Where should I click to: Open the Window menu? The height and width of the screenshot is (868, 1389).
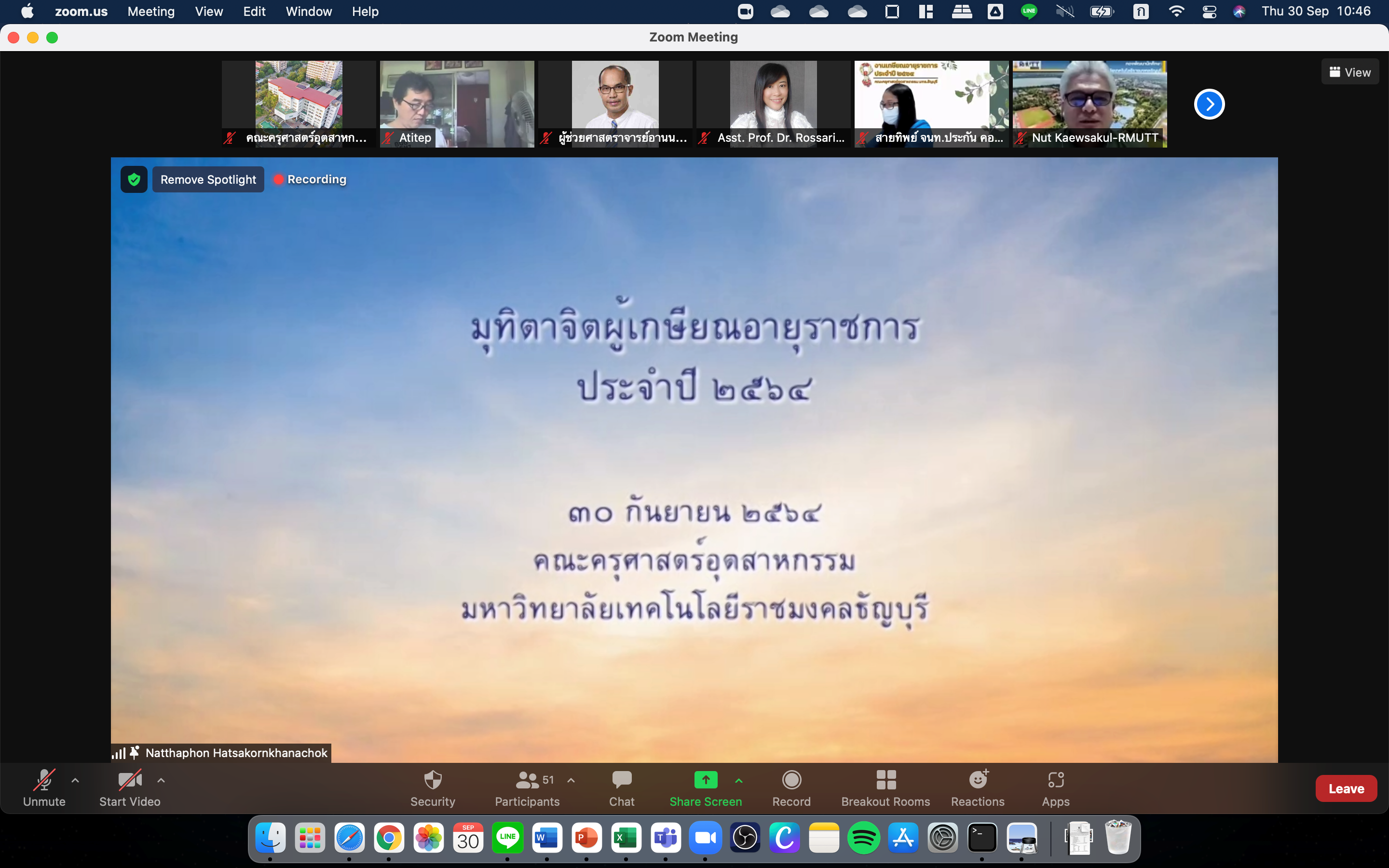pyautogui.click(x=309, y=12)
